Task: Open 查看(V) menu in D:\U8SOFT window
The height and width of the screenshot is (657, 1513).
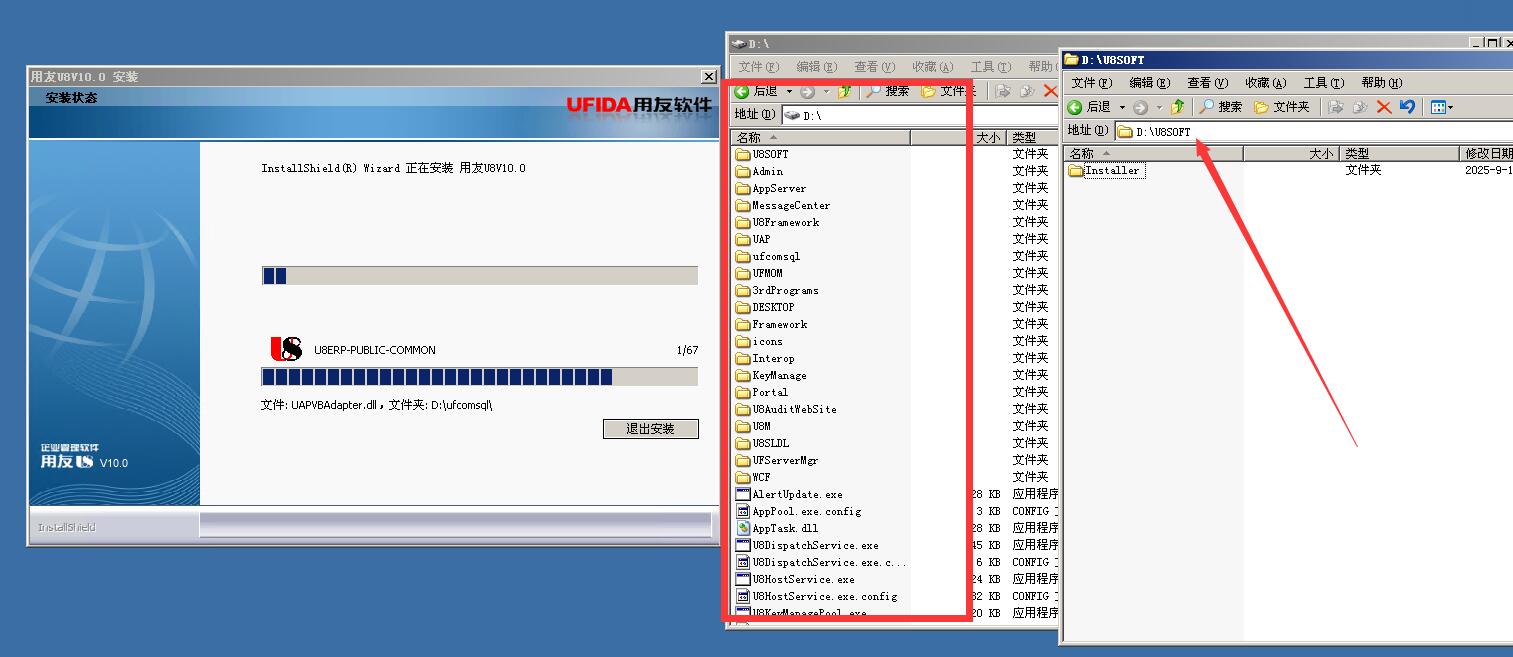Action: pyautogui.click(x=1207, y=83)
